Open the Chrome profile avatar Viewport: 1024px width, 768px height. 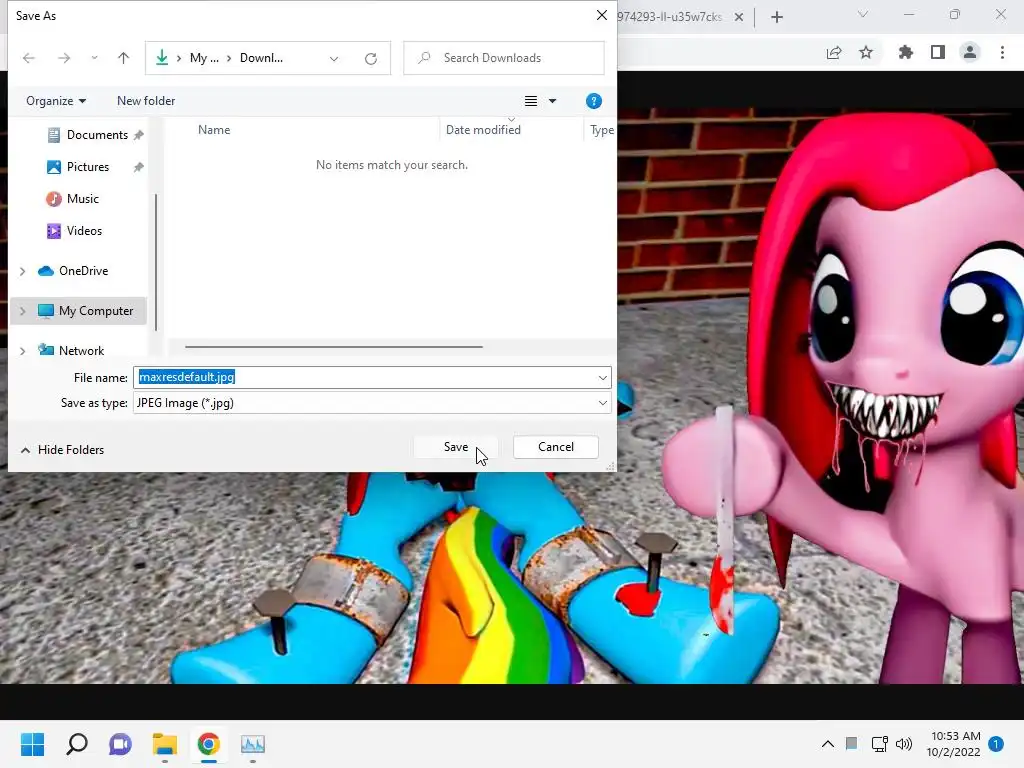[x=970, y=52]
